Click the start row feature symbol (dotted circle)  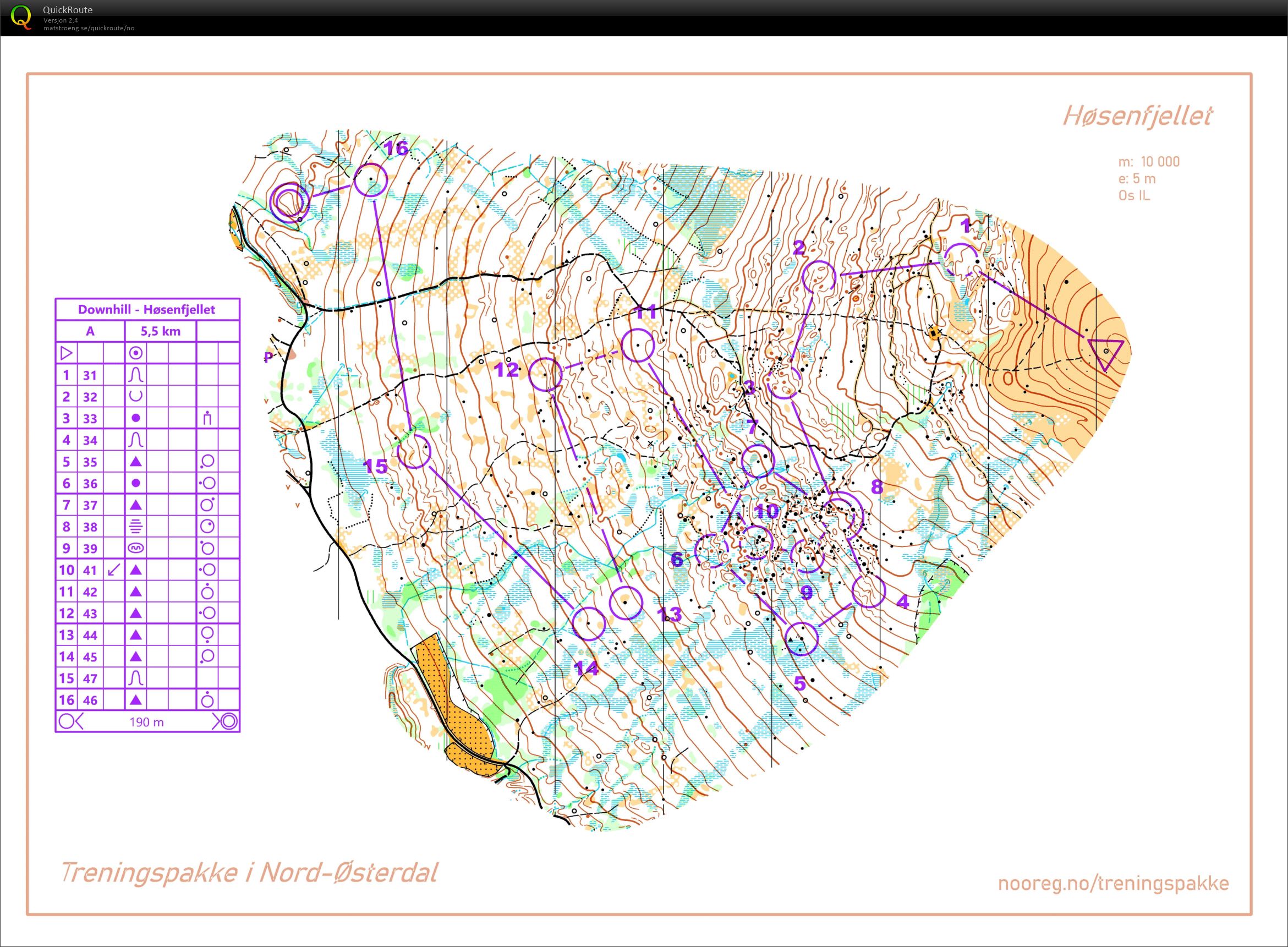click(x=136, y=353)
